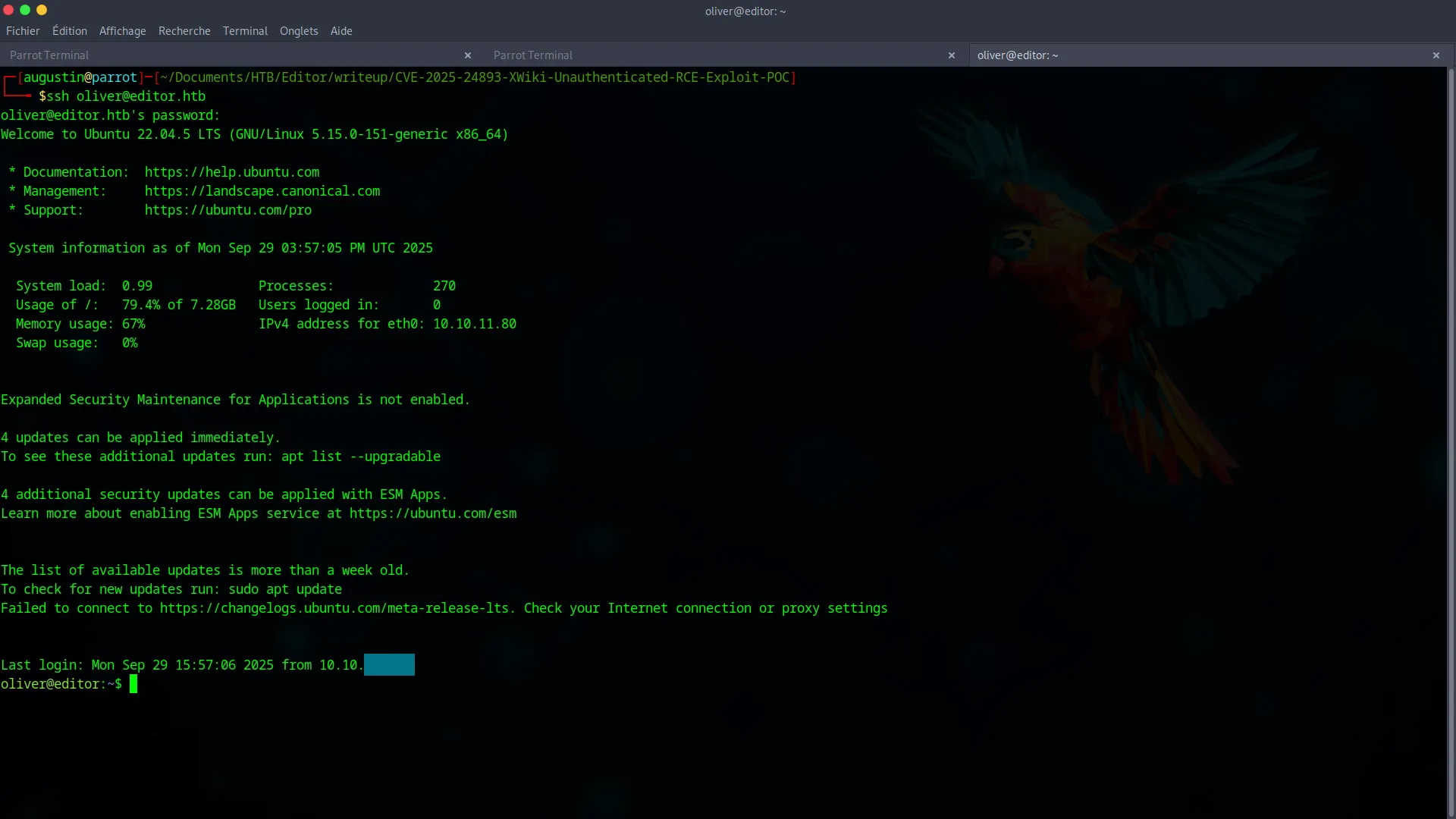This screenshot has width=1456, height=819.
Task: Open the Onglets menu
Action: [298, 31]
